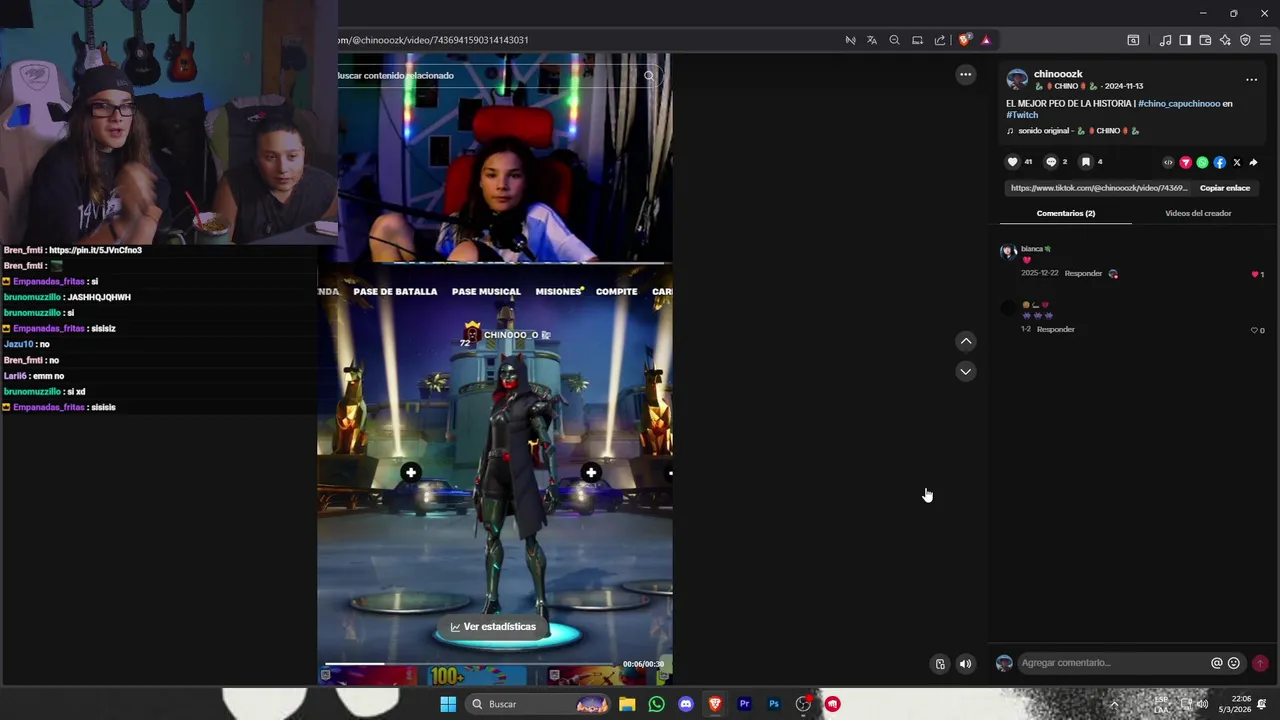Seek on the video progress bar
The height and width of the screenshot is (720, 1280).
(x=470, y=664)
